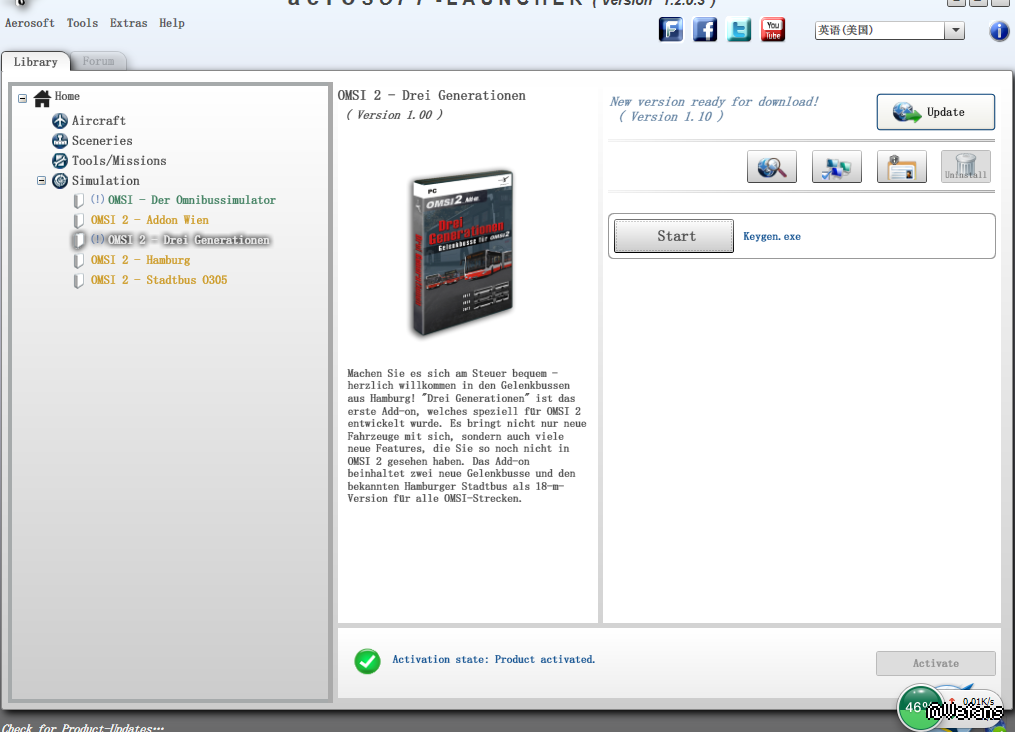This screenshot has height=732, width=1015.
Task: Open the Tools menu
Action: point(82,23)
